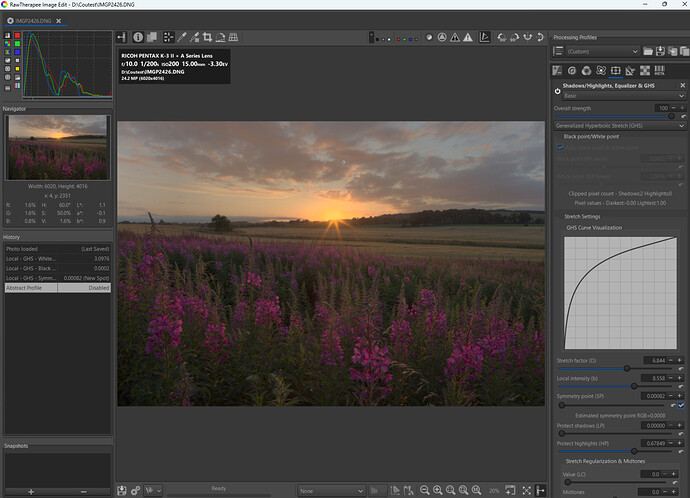Image resolution: width=690 pixels, height=498 pixels.
Task: Click the save image icon at bottom
Action: tap(122, 490)
